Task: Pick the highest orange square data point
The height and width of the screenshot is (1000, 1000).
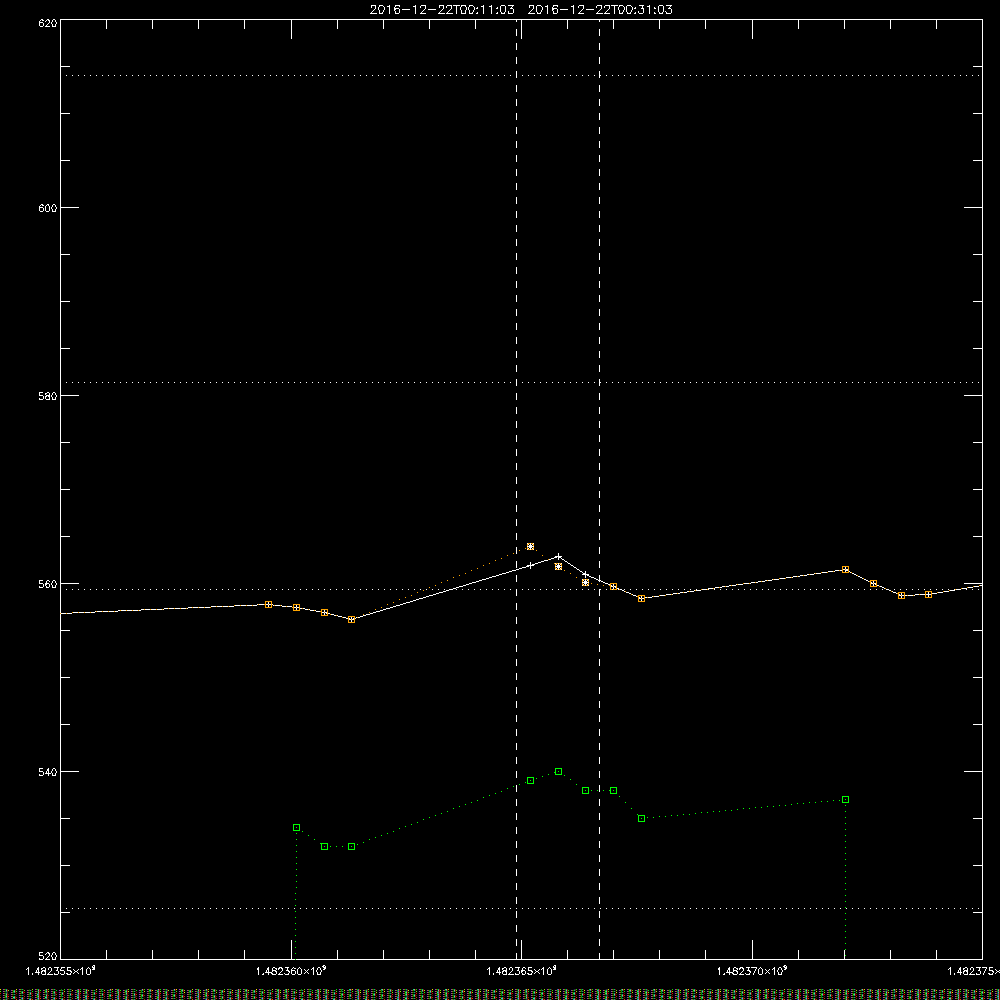Action: [531, 547]
